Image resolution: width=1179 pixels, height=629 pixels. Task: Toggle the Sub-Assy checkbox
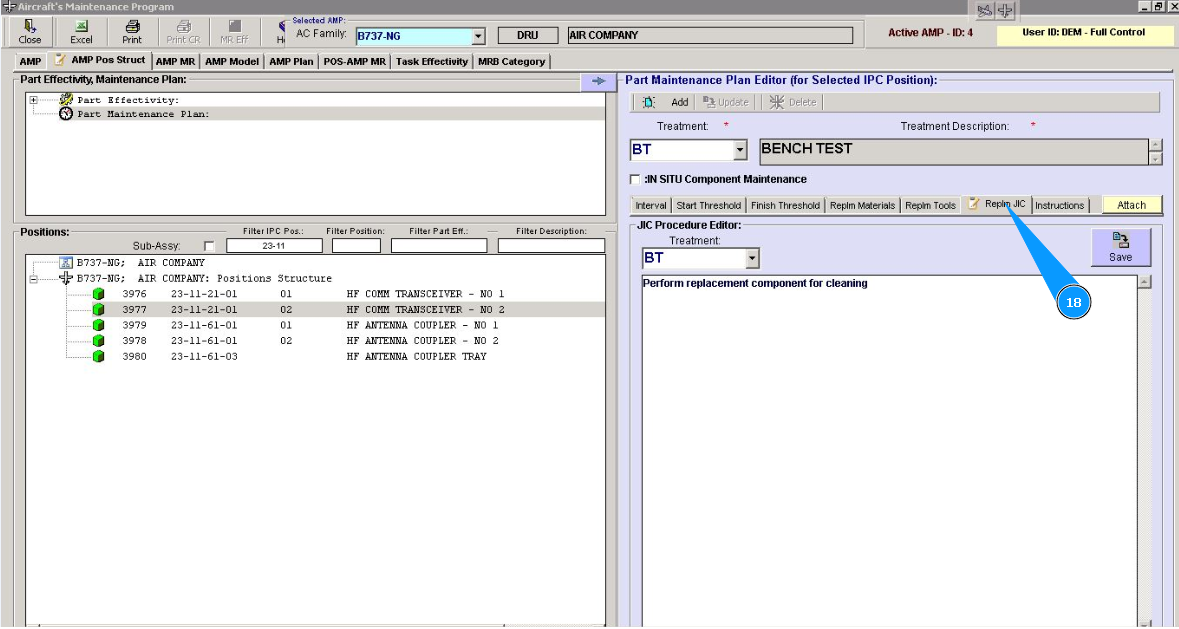209,246
